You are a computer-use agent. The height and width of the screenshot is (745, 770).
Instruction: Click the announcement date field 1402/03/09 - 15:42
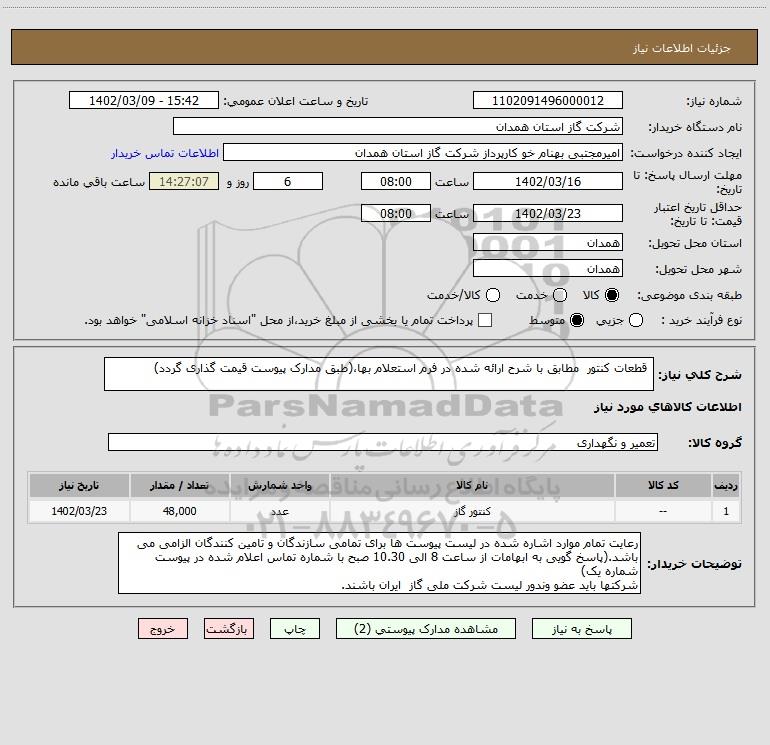[144, 100]
